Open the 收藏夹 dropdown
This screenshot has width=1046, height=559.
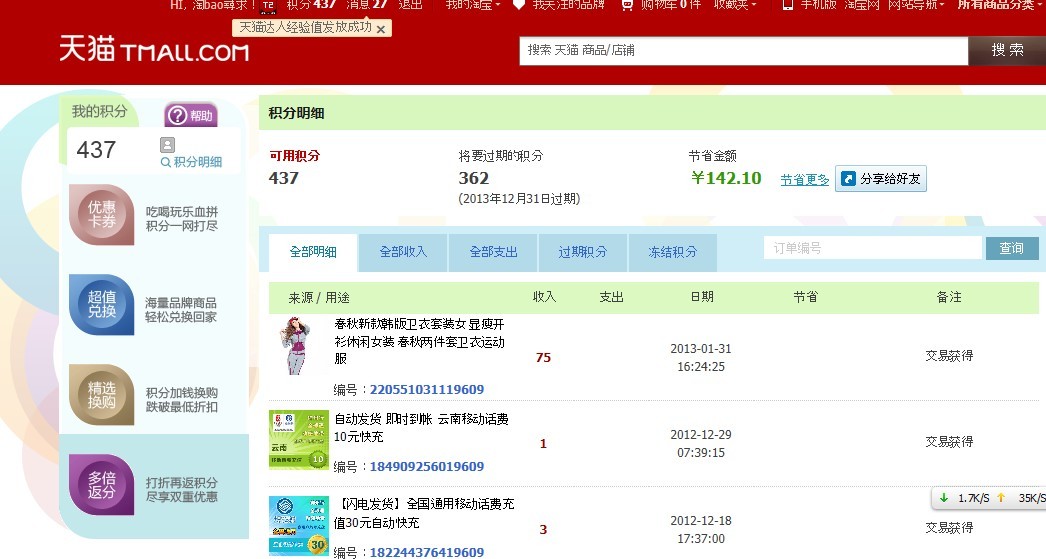(x=735, y=5)
